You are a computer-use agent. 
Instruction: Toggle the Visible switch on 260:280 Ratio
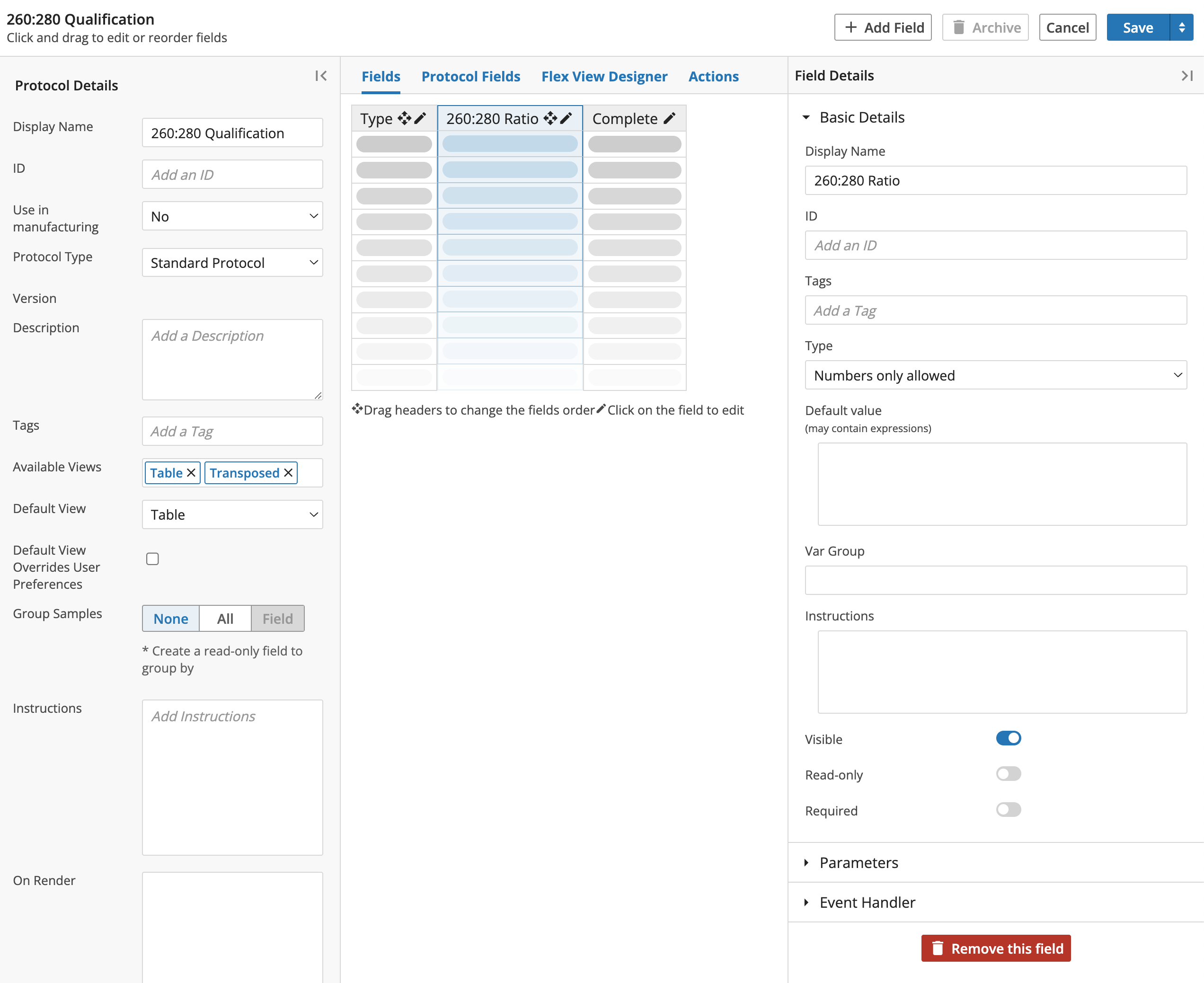[1007, 738]
